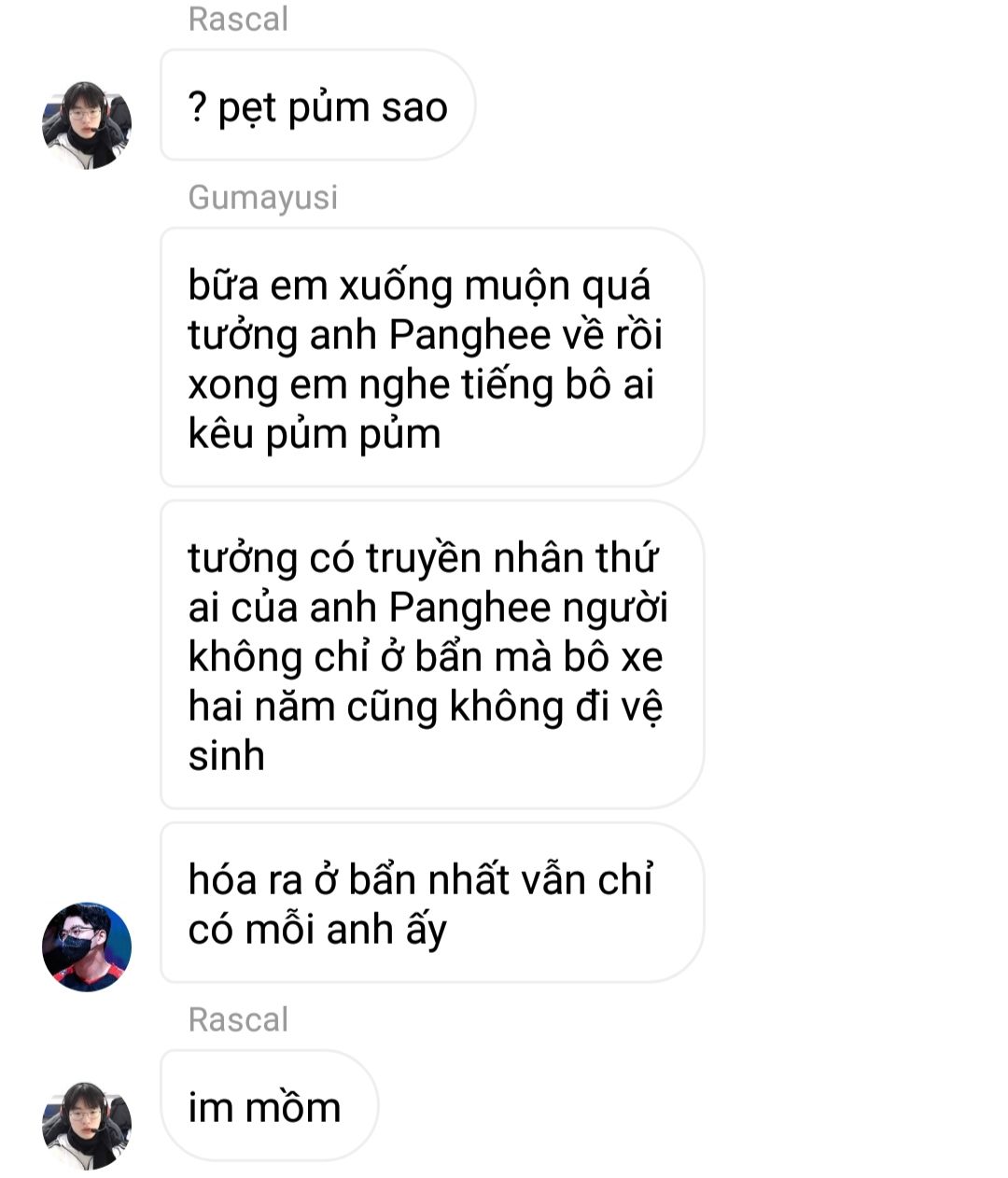Tap the "hóa ra ở bẩn nhất" message
Screen dimensions: 1008x1178
tap(431, 903)
